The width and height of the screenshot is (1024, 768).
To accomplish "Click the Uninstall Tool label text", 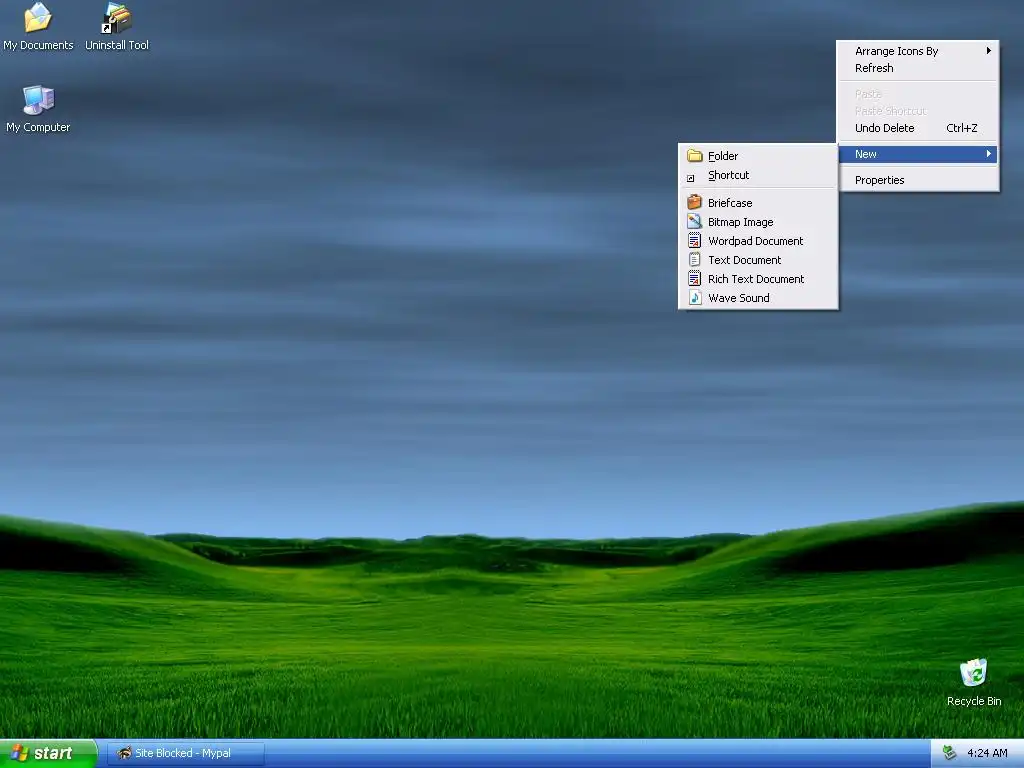I will [x=117, y=45].
